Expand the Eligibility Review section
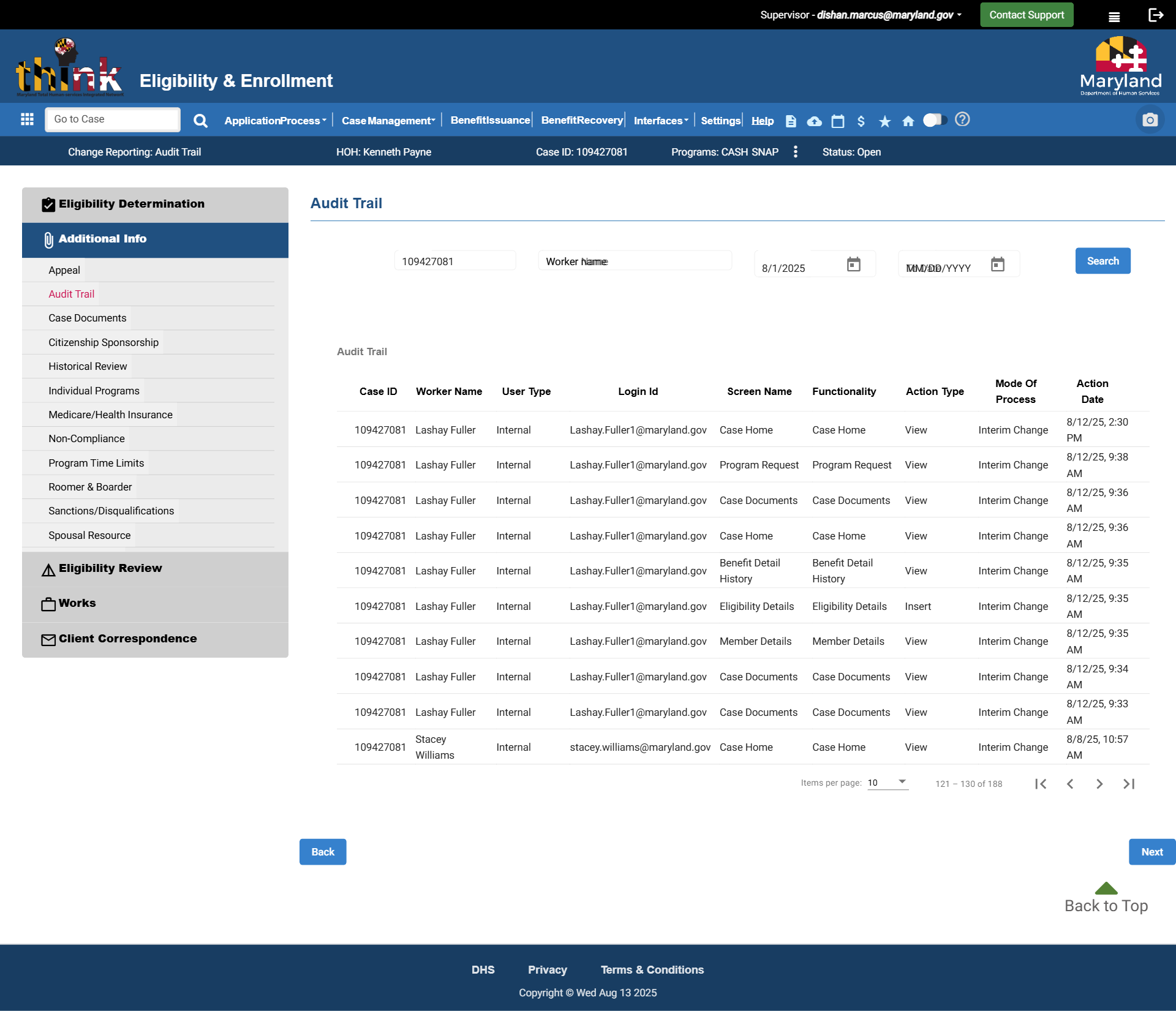The image size is (1176, 1011). coord(155,569)
